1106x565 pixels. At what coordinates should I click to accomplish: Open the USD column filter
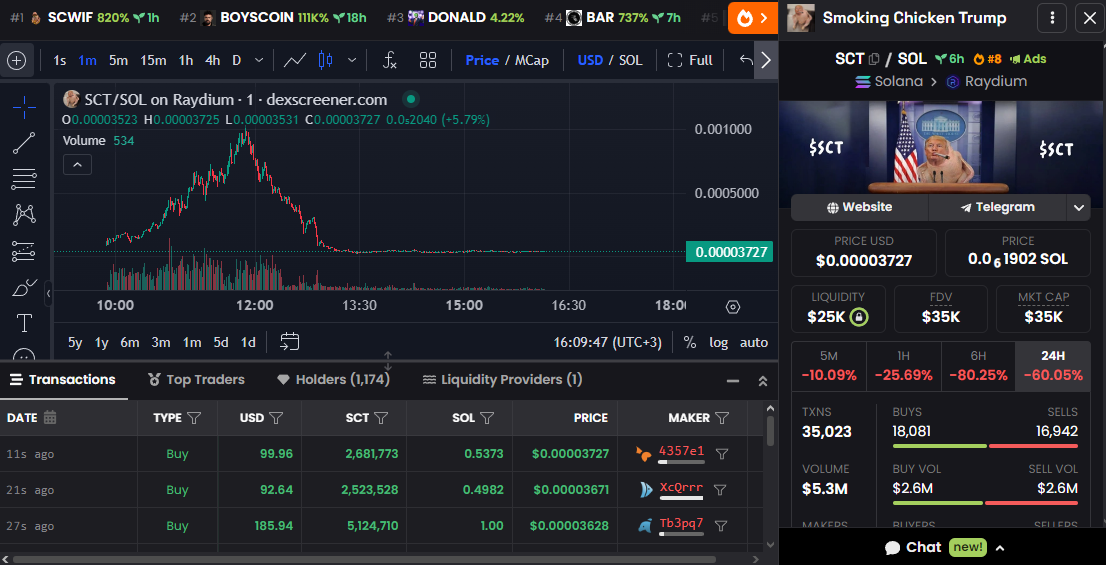277,418
